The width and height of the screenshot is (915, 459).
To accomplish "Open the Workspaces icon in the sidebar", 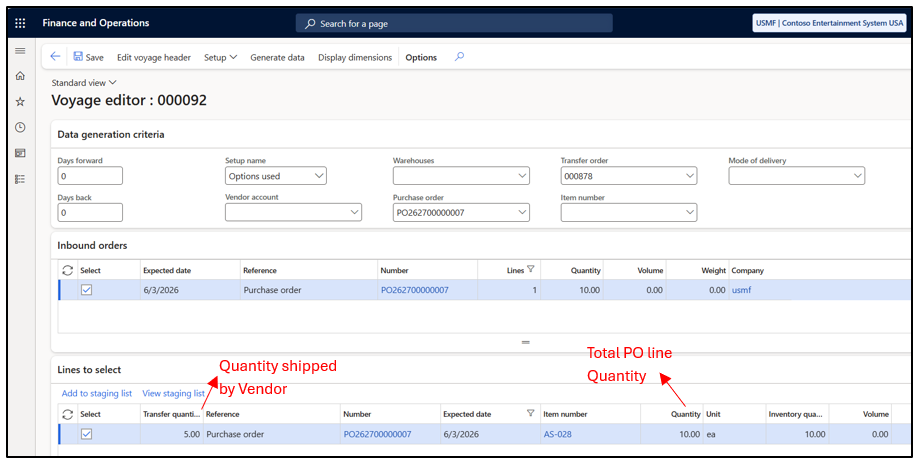I will coord(20,153).
